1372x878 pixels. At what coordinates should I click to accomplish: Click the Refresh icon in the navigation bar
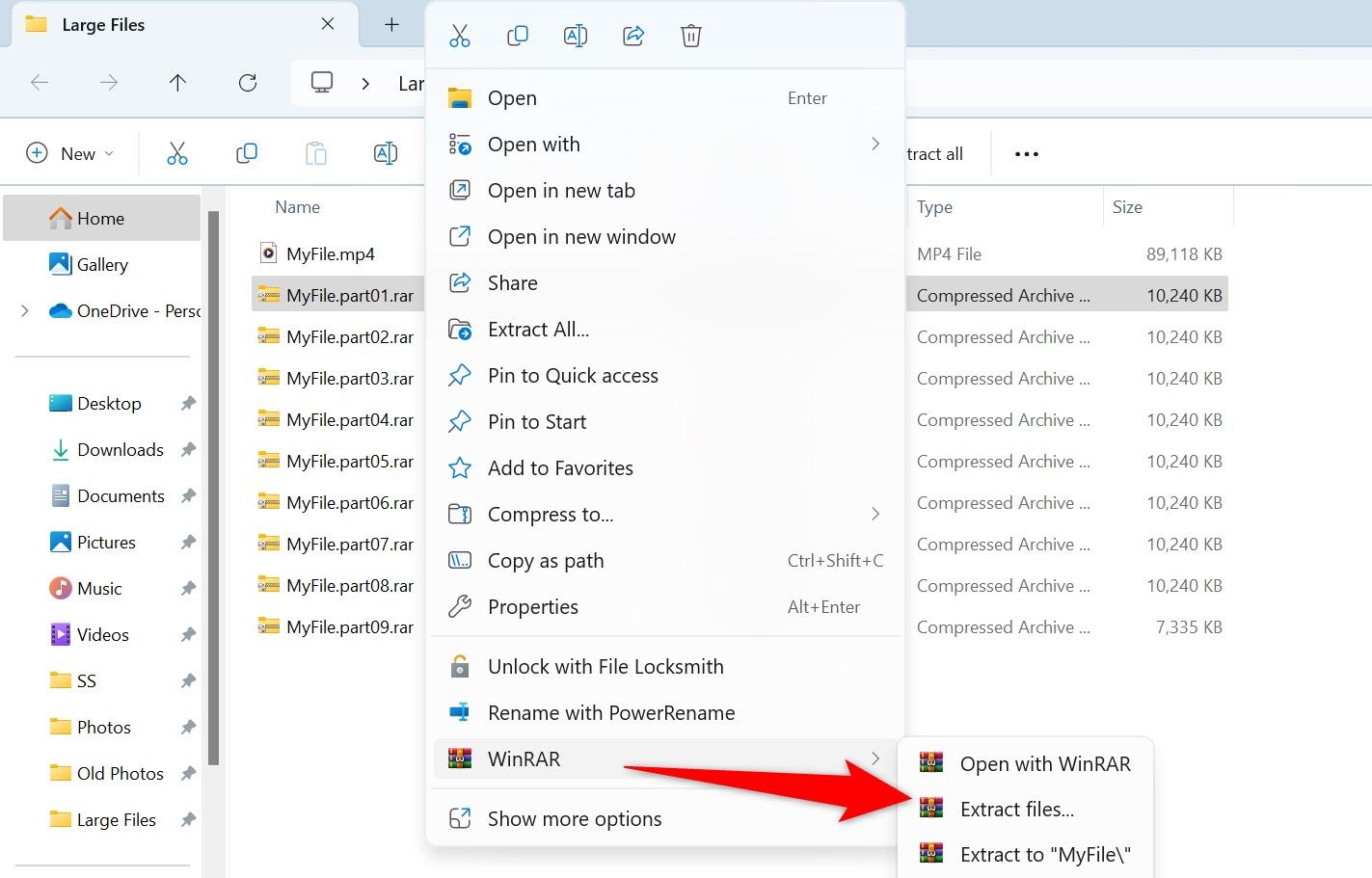pos(248,83)
